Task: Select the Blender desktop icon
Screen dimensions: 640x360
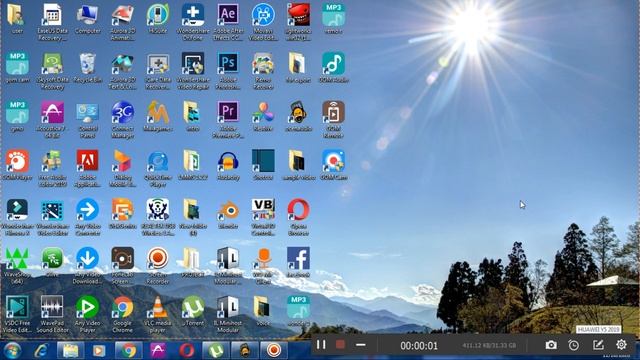Action: coord(228,213)
